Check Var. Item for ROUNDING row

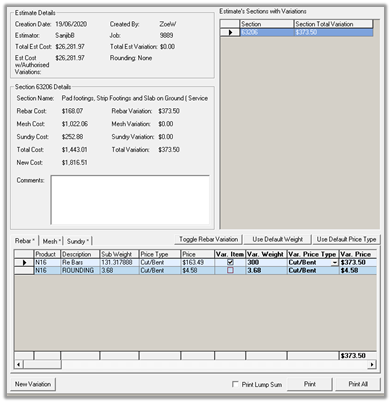pos(230,270)
